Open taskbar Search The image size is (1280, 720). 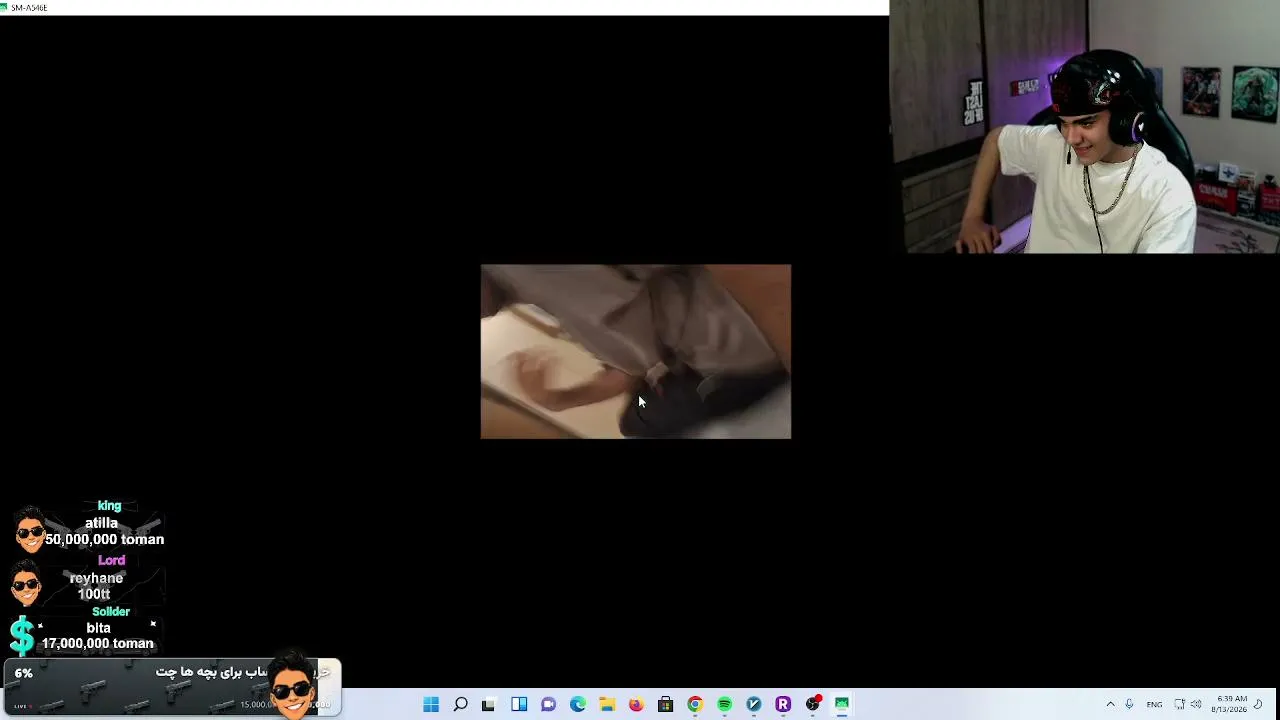(460, 704)
